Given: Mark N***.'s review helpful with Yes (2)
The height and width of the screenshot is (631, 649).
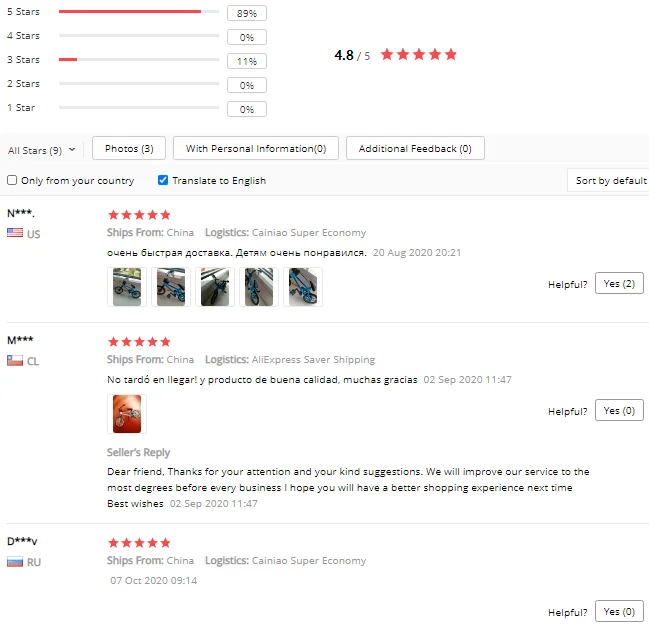Looking at the screenshot, I should [619, 283].
